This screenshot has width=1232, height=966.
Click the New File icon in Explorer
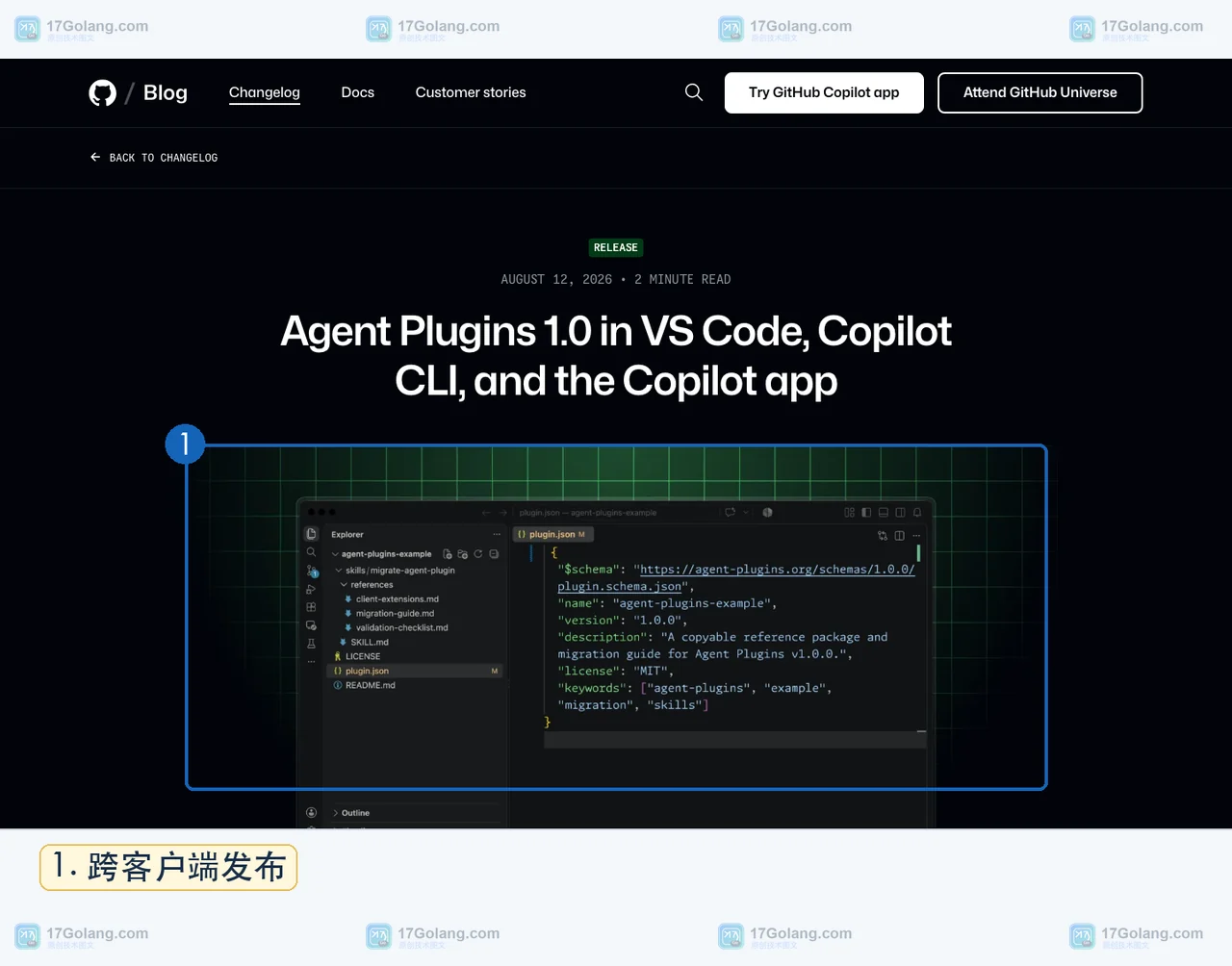point(448,554)
